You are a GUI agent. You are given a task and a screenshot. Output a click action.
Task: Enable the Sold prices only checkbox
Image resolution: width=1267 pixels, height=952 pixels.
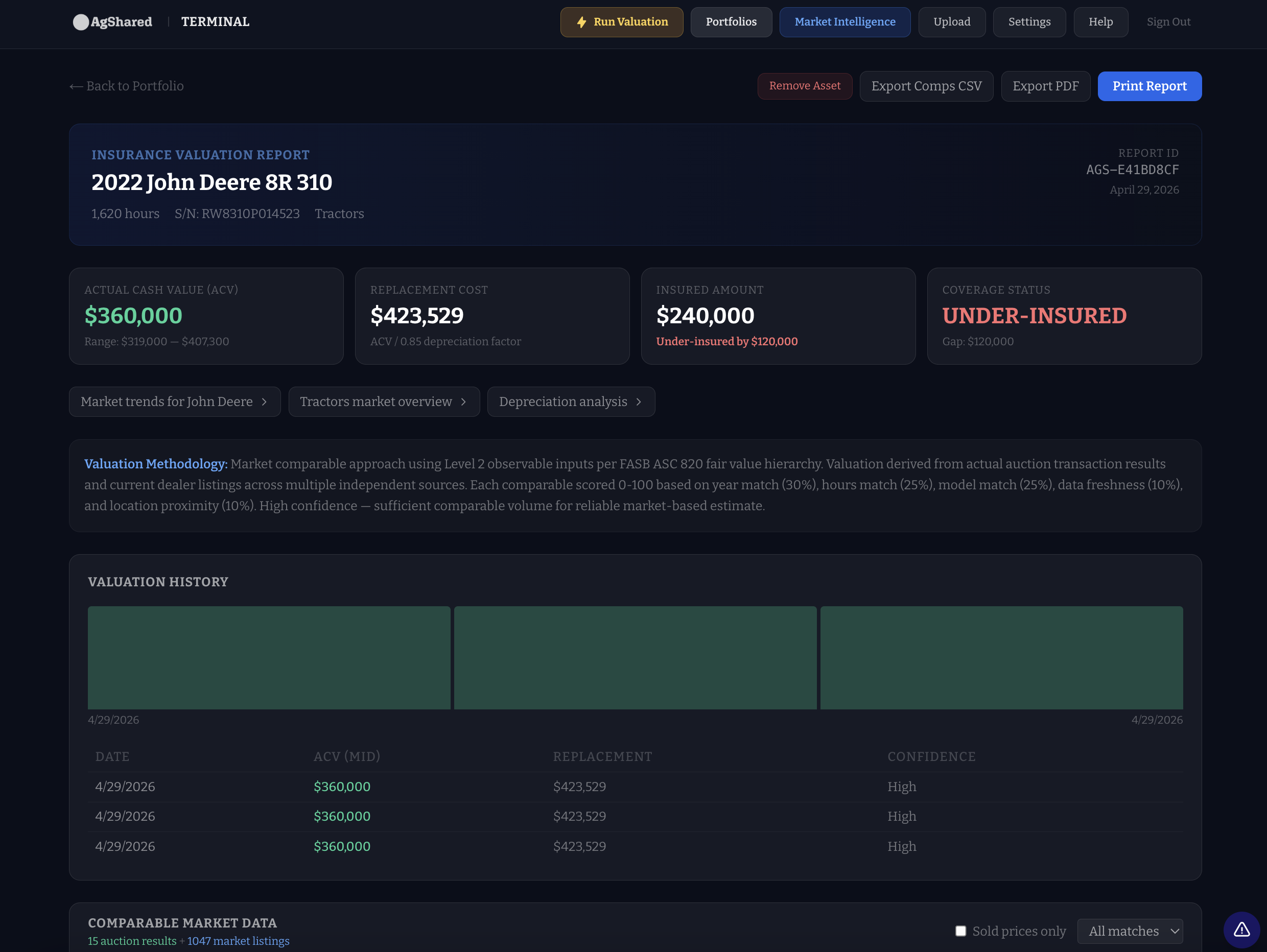pos(960,931)
